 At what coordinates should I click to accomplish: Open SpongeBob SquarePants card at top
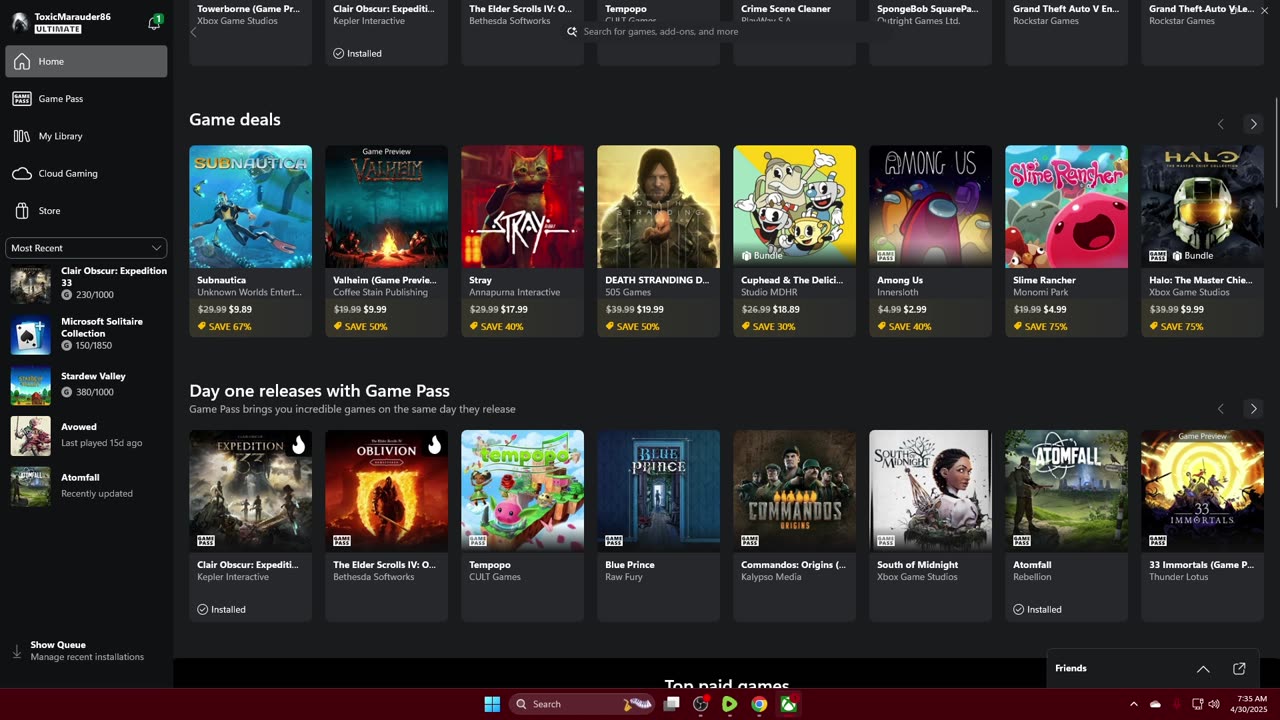pos(930,33)
